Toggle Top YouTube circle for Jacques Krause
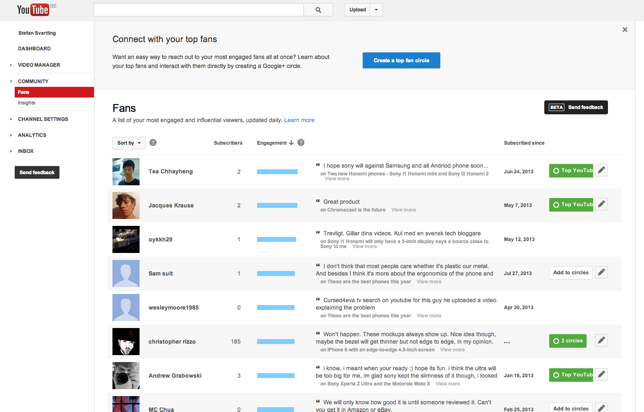The image size is (644, 412). click(x=571, y=205)
